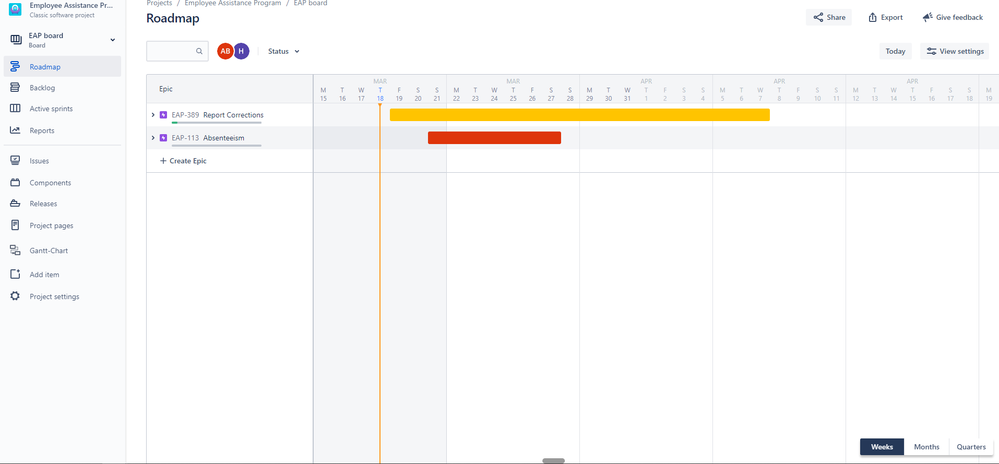Click the Employee Assistance Program project avatar icon
Image resolution: width=999 pixels, height=464 pixels.
[x=15, y=10]
